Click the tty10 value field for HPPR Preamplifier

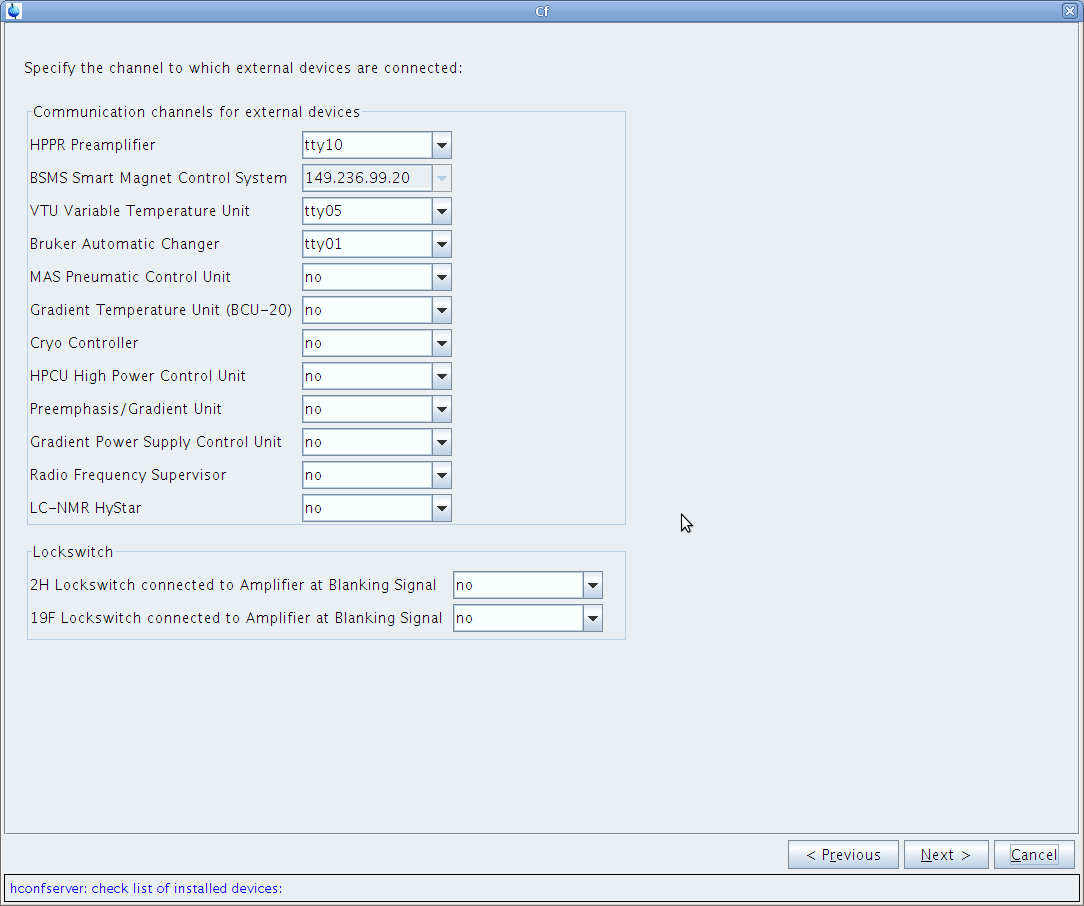pyautogui.click(x=367, y=145)
